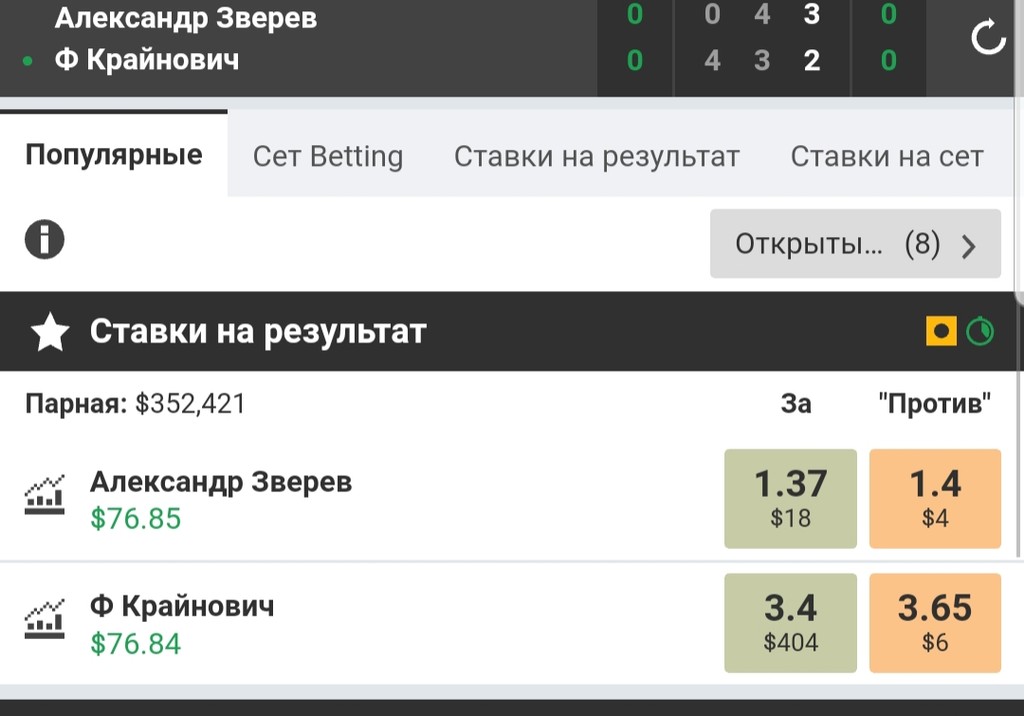The height and width of the screenshot is (716, 1024).
Task: Expand the Открыты… (8) open bets list
Action: 855,244
